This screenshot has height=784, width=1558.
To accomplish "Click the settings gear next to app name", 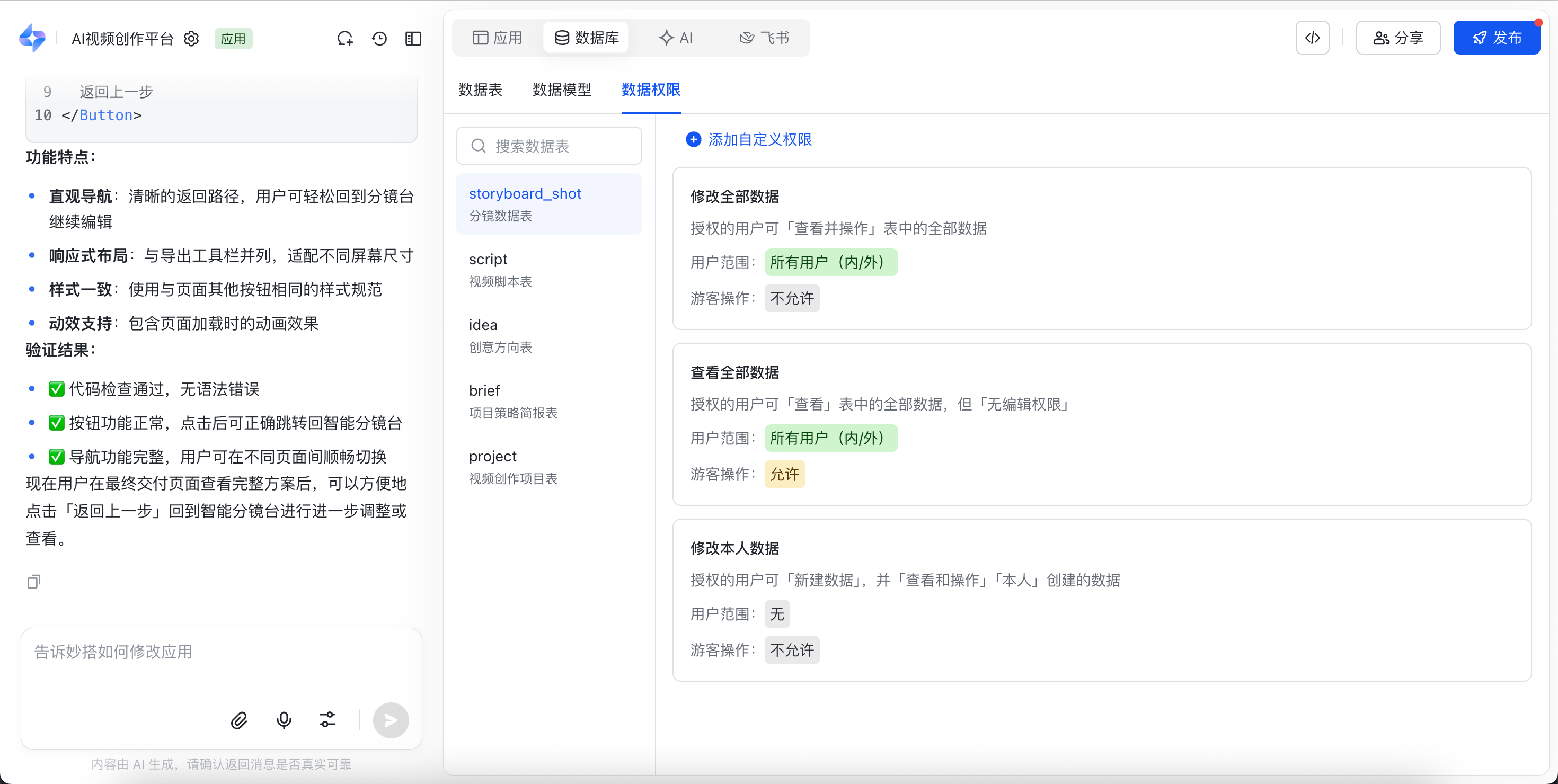I will 191,39.
